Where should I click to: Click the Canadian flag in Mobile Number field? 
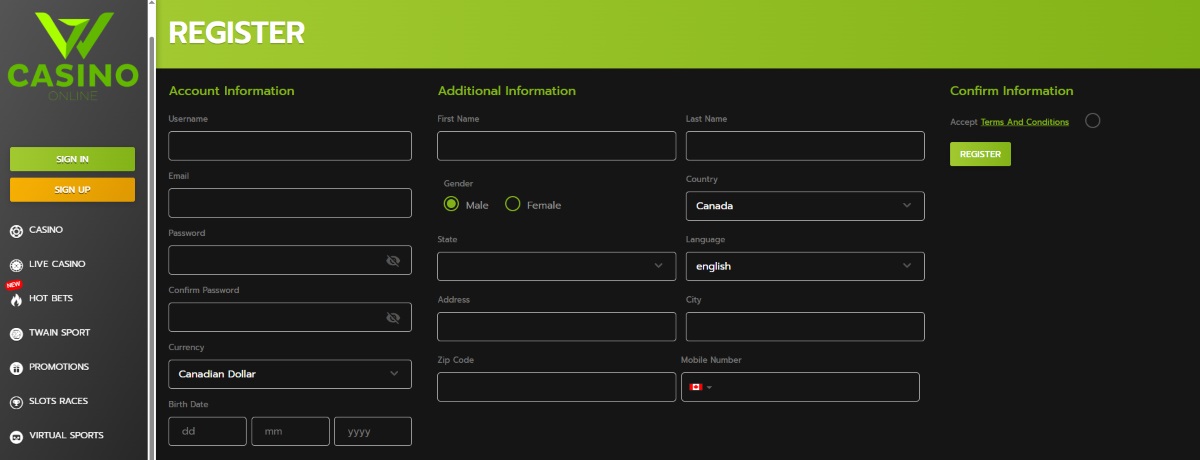click(x=696, y=387)
